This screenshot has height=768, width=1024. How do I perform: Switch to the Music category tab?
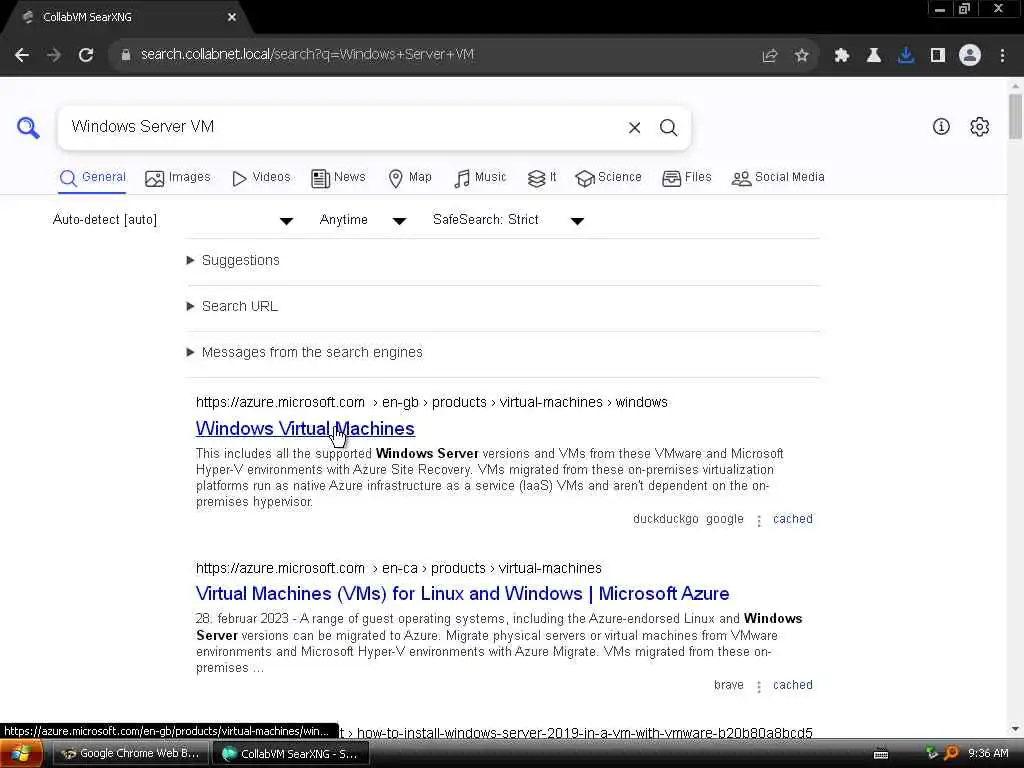tap(481, 178)
